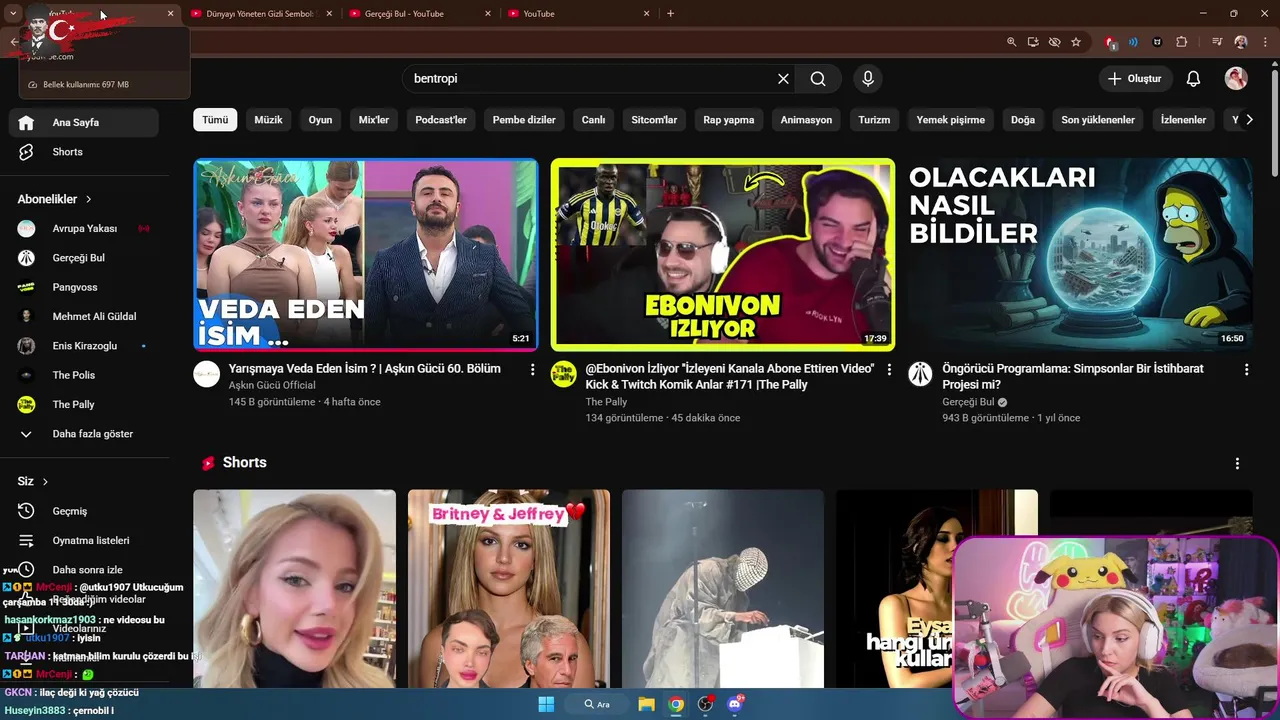Open the Chrome tab search dropdown
The width and height of the screenshot is (1280, 720).
(x=13, y=13)
